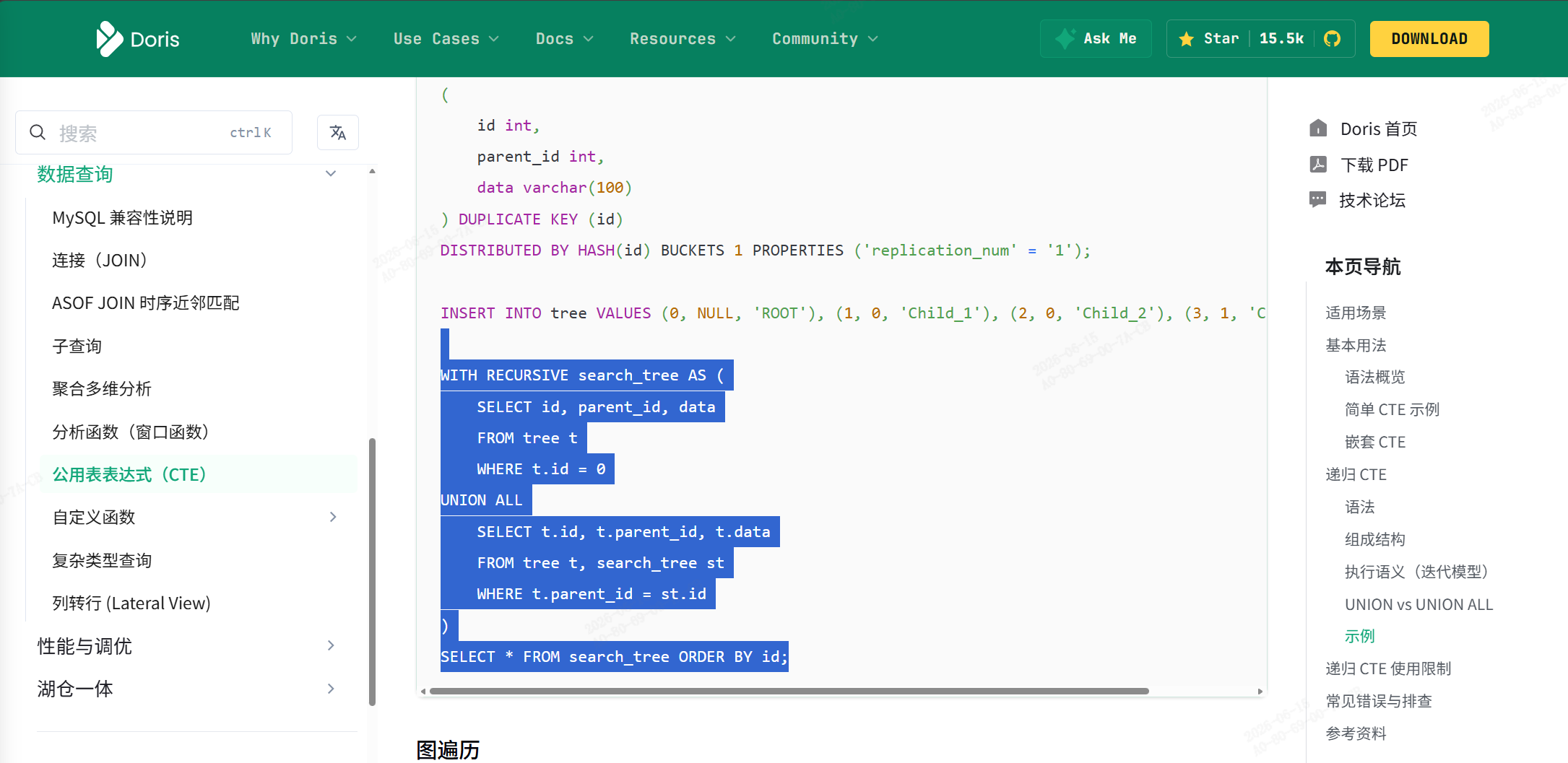Image resolution: width=1568 pixels, height=763 pixels.
Task: Click the Doris logo in header
Action: point(138,39)
